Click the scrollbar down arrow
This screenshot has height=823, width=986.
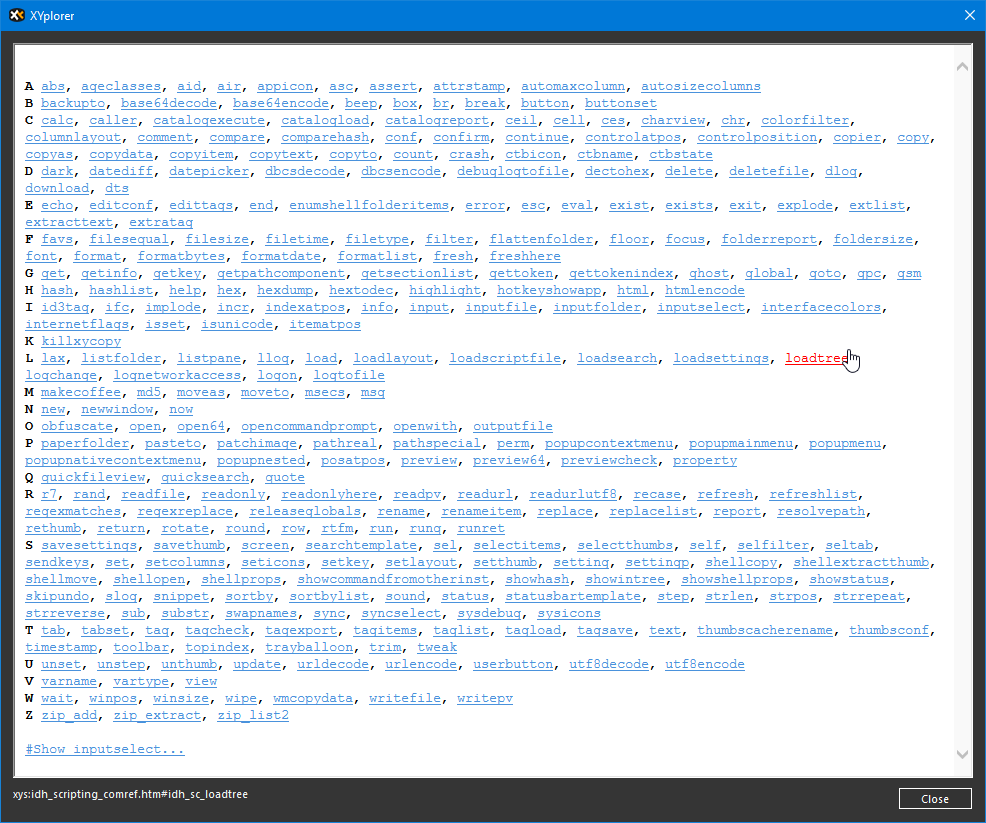tap(961, 755)
